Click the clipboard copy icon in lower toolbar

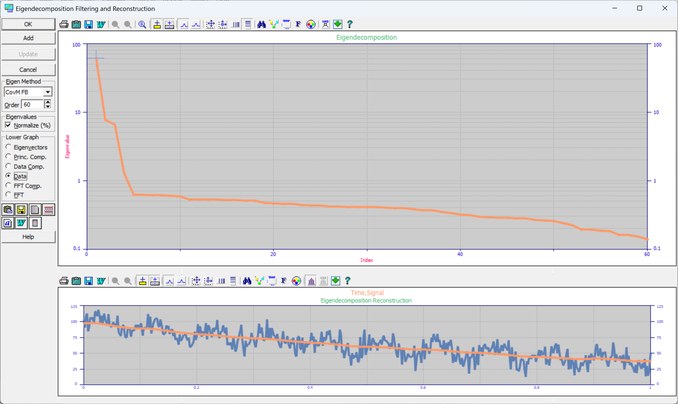(76, 281)
